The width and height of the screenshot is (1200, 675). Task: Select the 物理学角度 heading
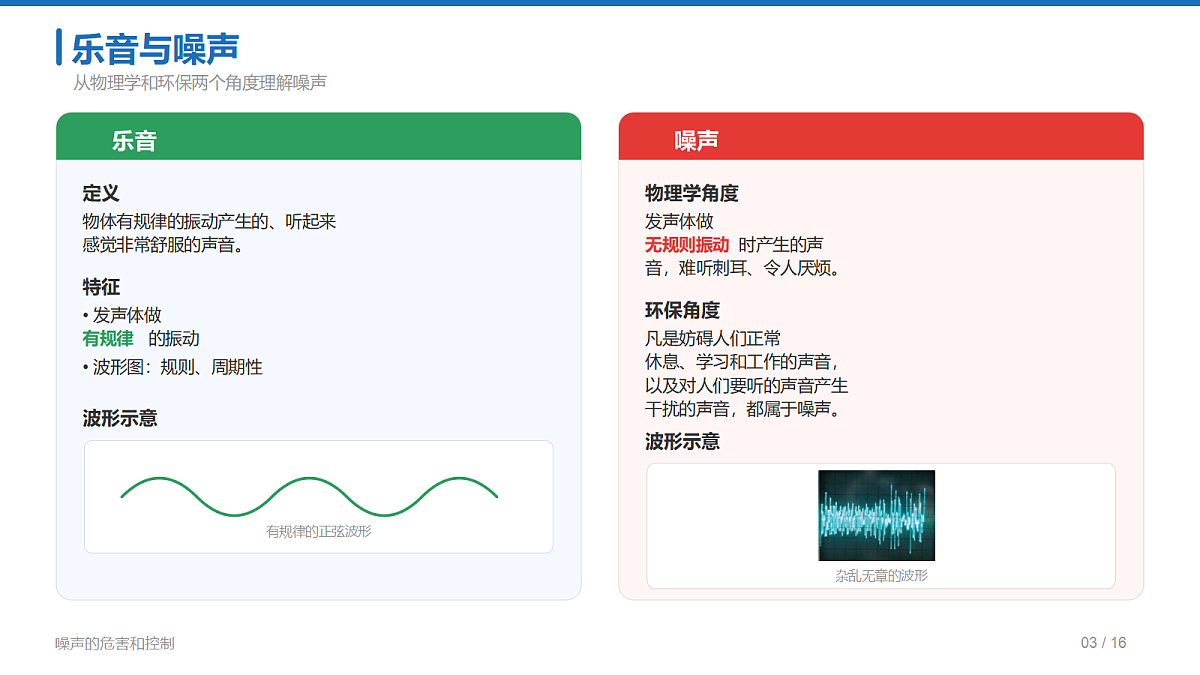tap(692, 193)
